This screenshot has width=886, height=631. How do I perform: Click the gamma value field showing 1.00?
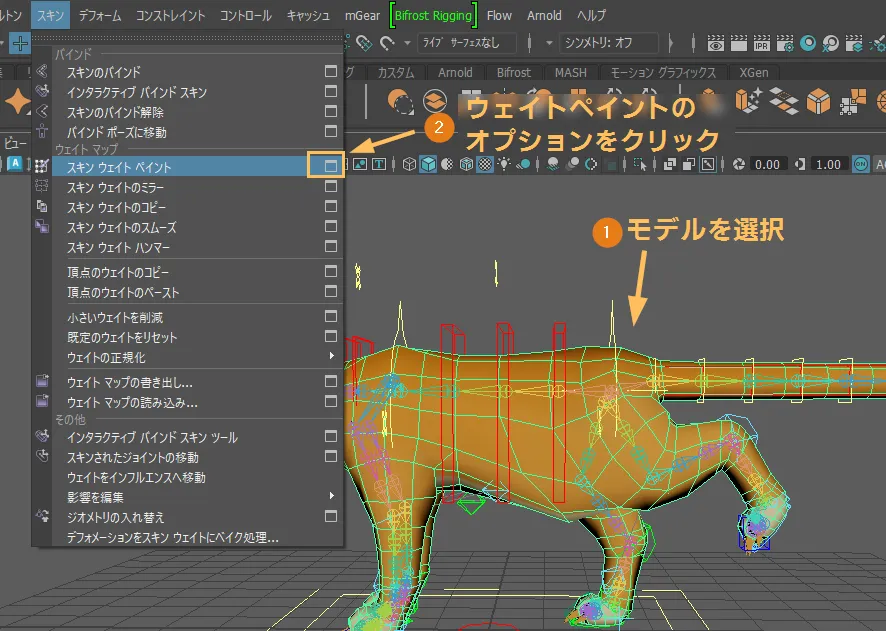click(x=828, y=165)
